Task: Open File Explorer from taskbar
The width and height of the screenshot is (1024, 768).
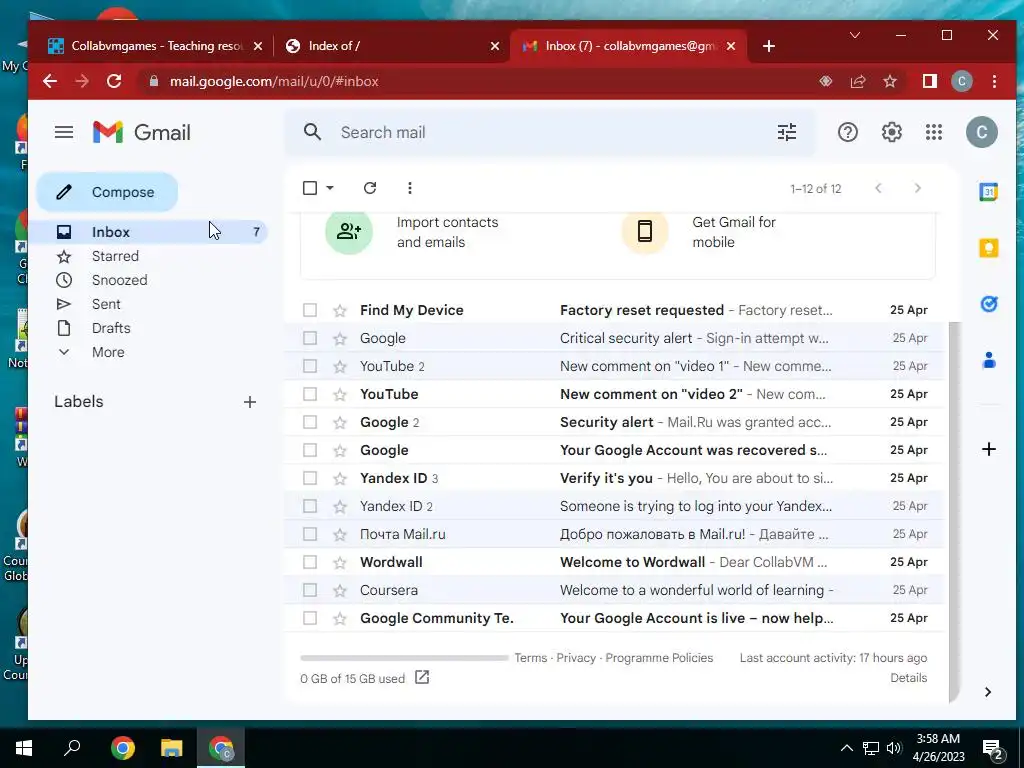Action: 172,748
